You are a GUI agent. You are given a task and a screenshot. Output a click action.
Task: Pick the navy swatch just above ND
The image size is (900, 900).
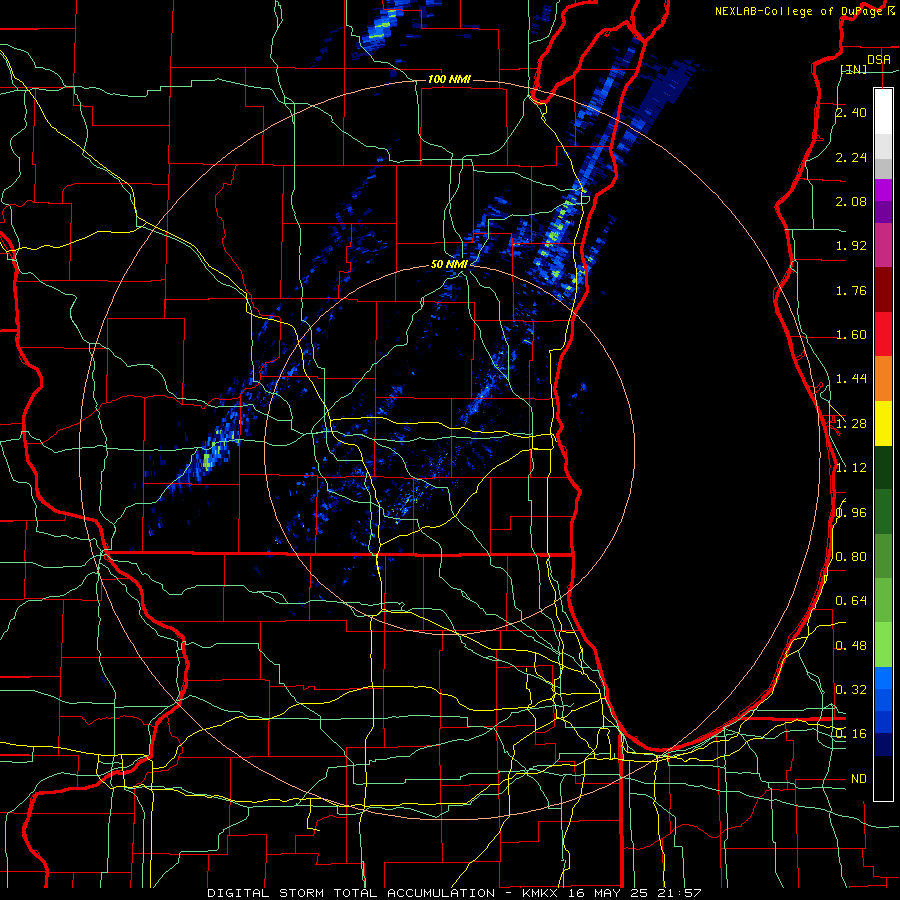tap(883, 745)
